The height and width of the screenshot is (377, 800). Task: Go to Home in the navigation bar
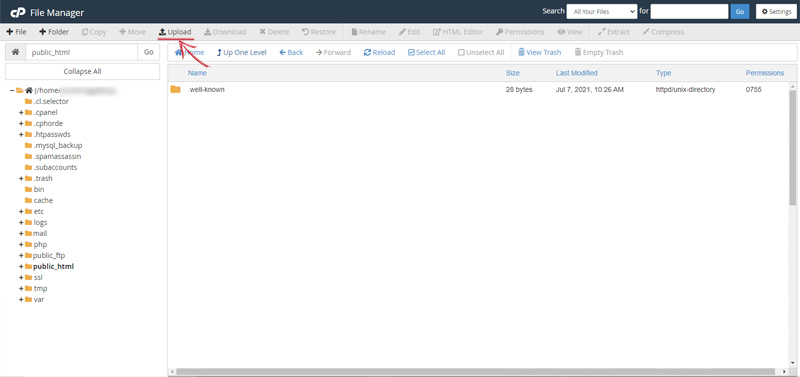(x=189, y=52)
